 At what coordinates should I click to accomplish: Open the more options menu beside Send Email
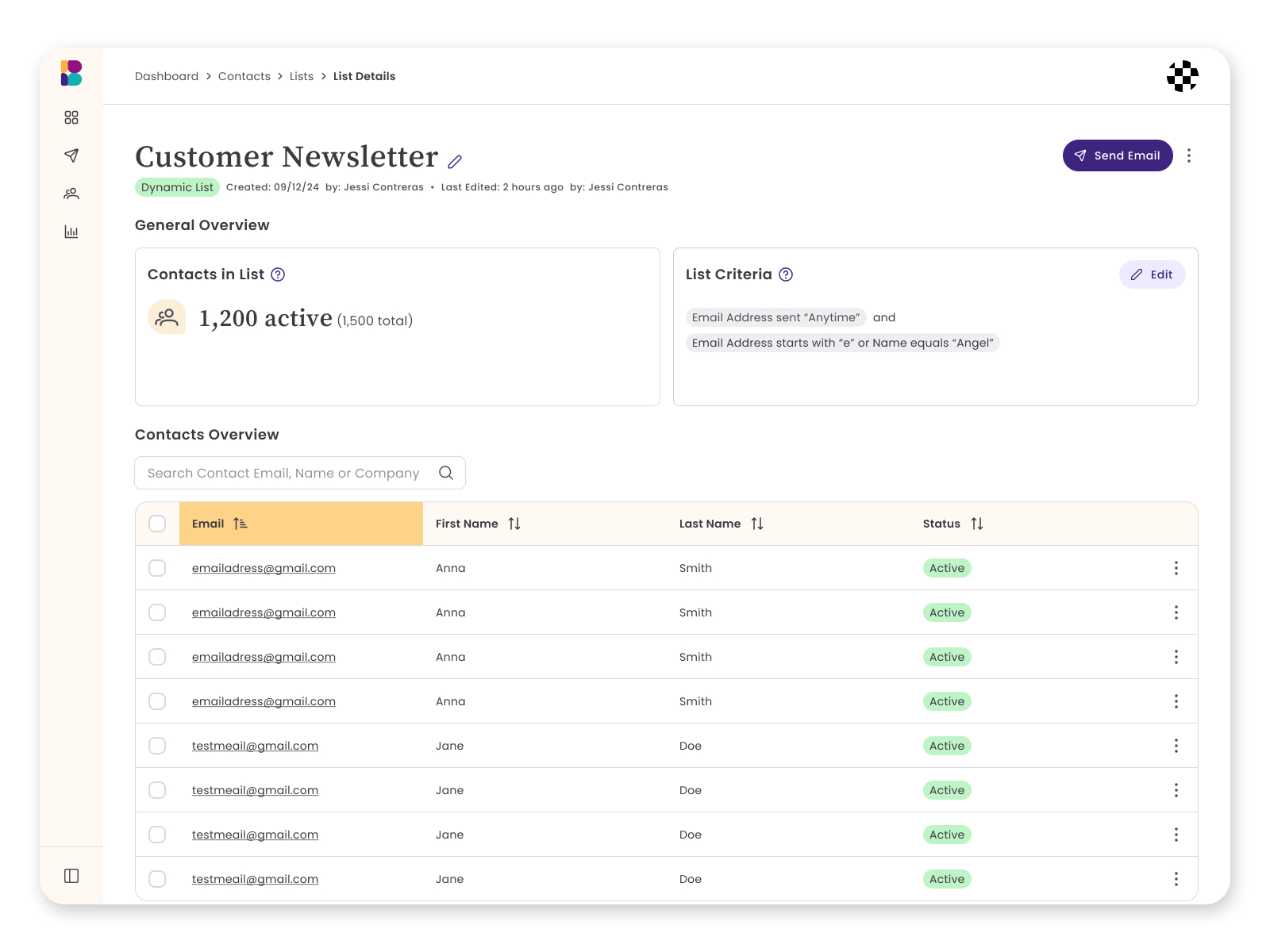click(1189, 155)
